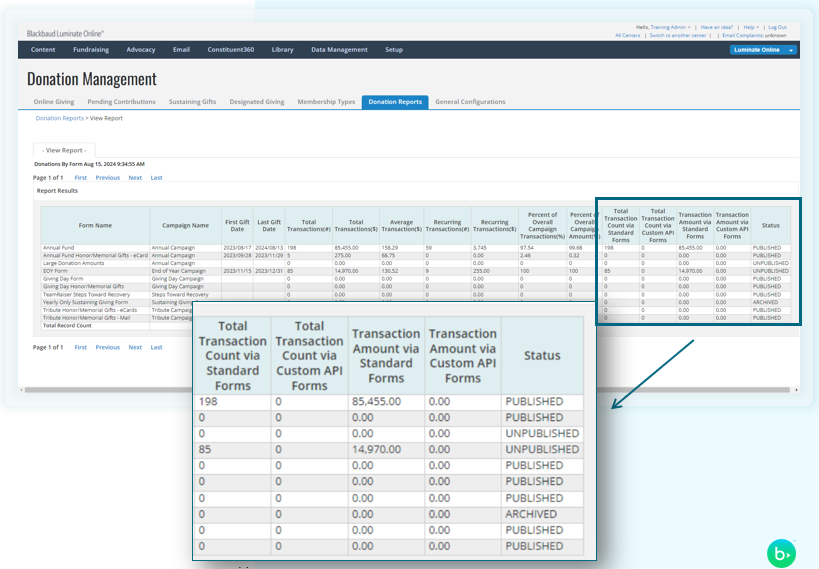Viewport: 819px width, 569px height.
Task: Open the Fundraising menu
Action: [91, 49]
